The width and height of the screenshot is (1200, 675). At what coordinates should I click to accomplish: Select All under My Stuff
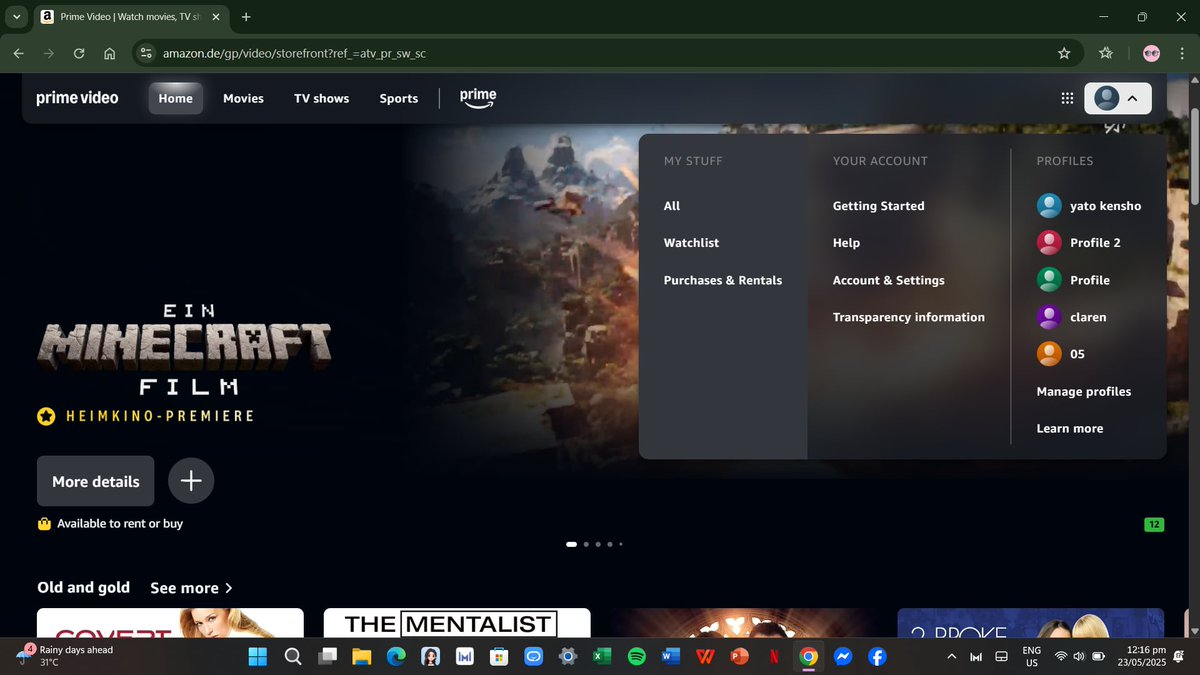point(672,206)
